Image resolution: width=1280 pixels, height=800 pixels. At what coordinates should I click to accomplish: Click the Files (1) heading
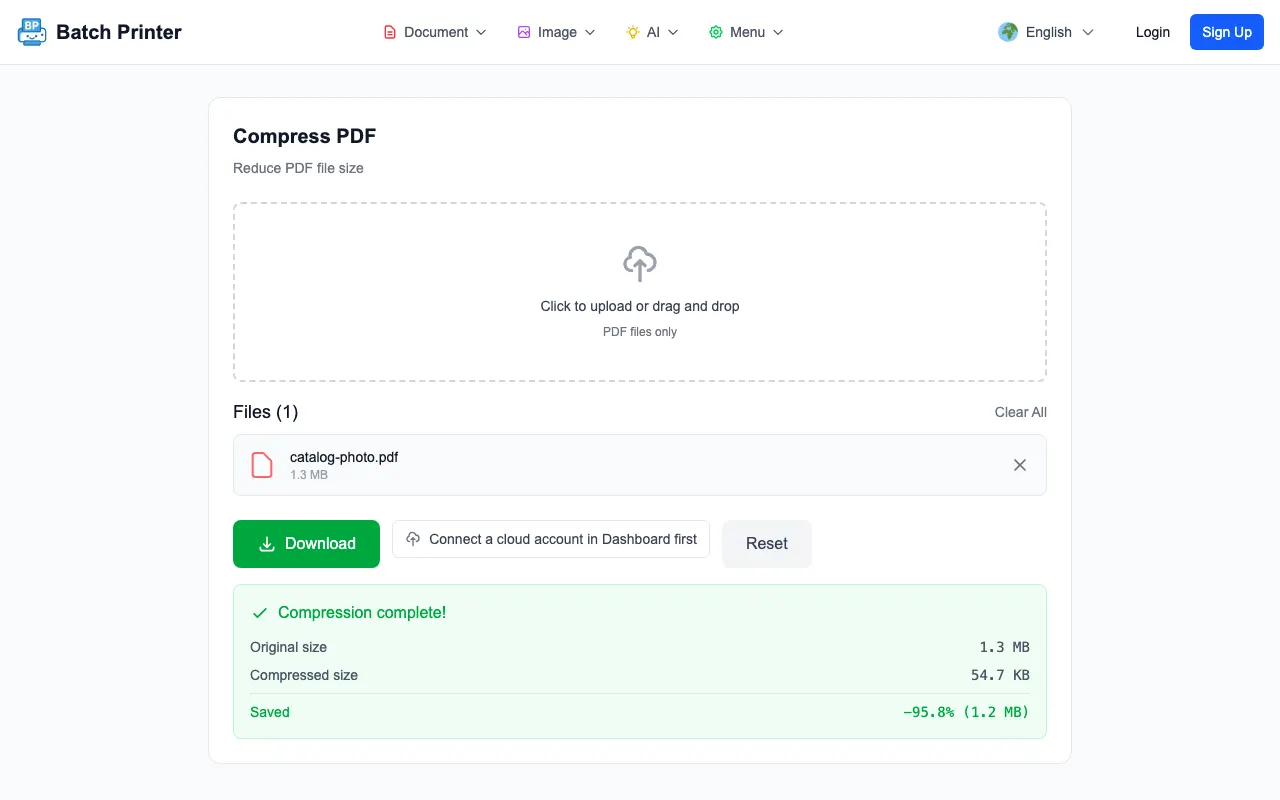coord(266,412)
